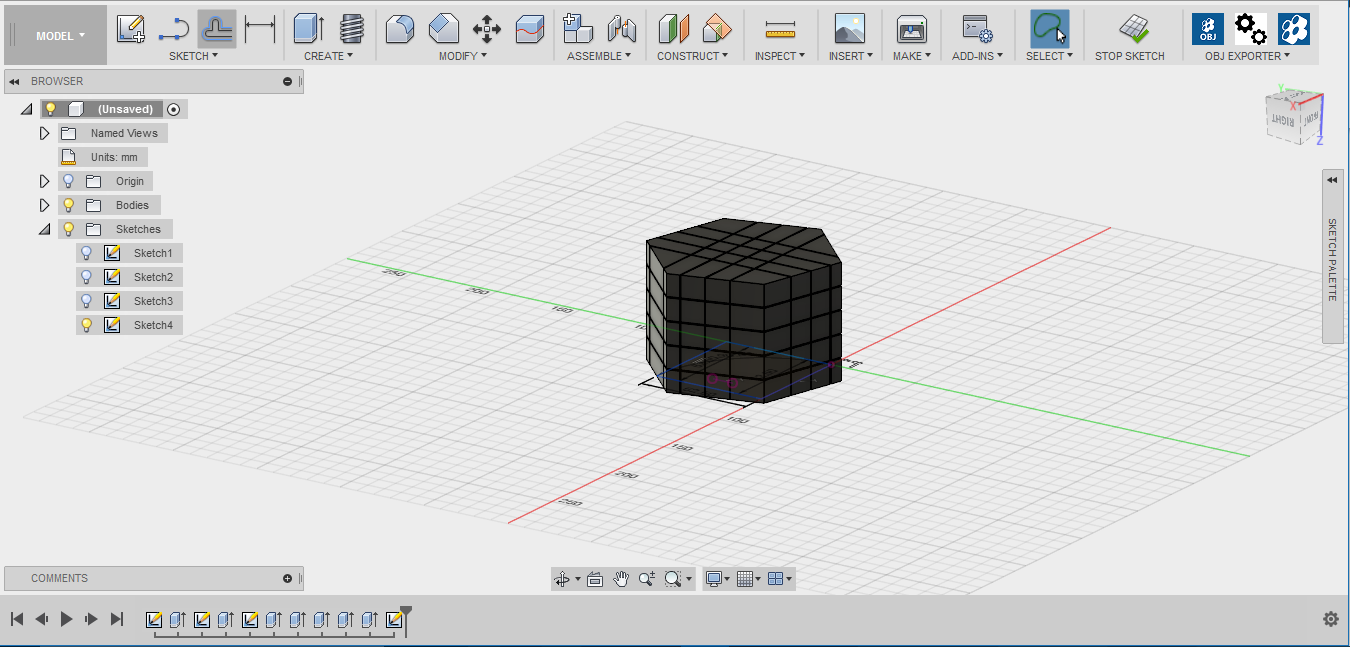Open the MODIFY menu

463,56
